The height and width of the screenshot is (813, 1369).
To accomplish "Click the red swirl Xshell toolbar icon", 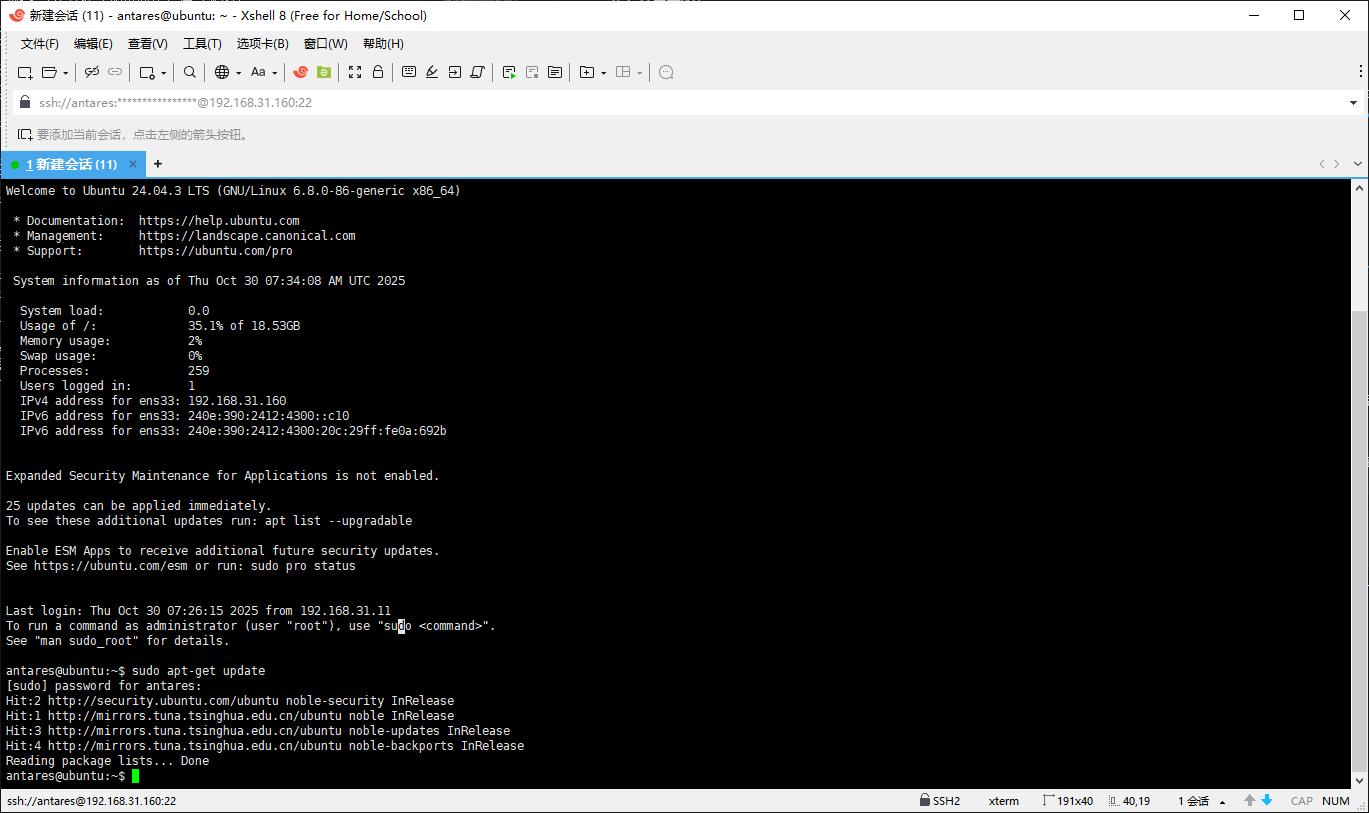I will 301,72.
